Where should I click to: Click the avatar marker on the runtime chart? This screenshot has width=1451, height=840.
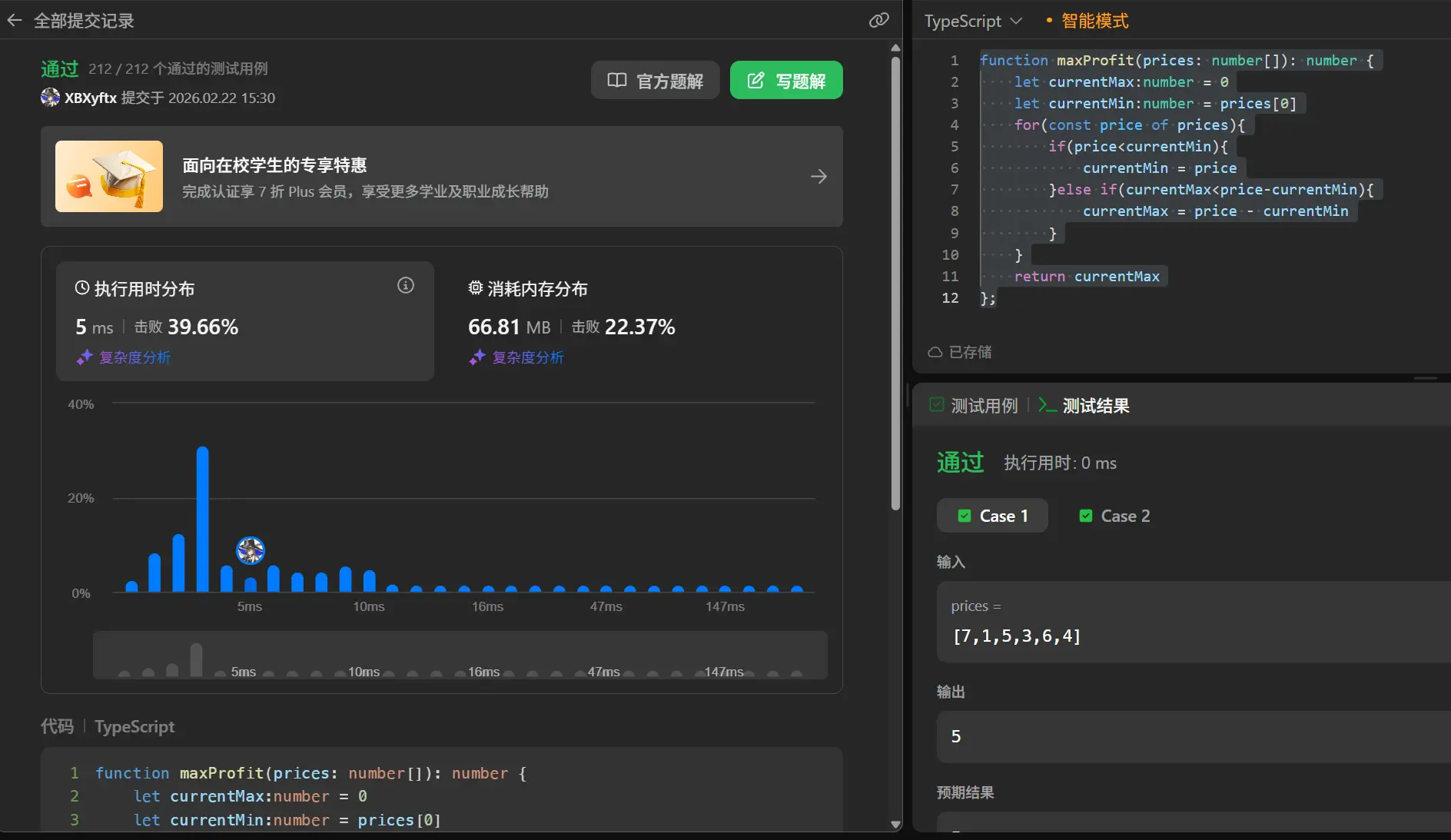pyautogui.click(x=251, y=550)
